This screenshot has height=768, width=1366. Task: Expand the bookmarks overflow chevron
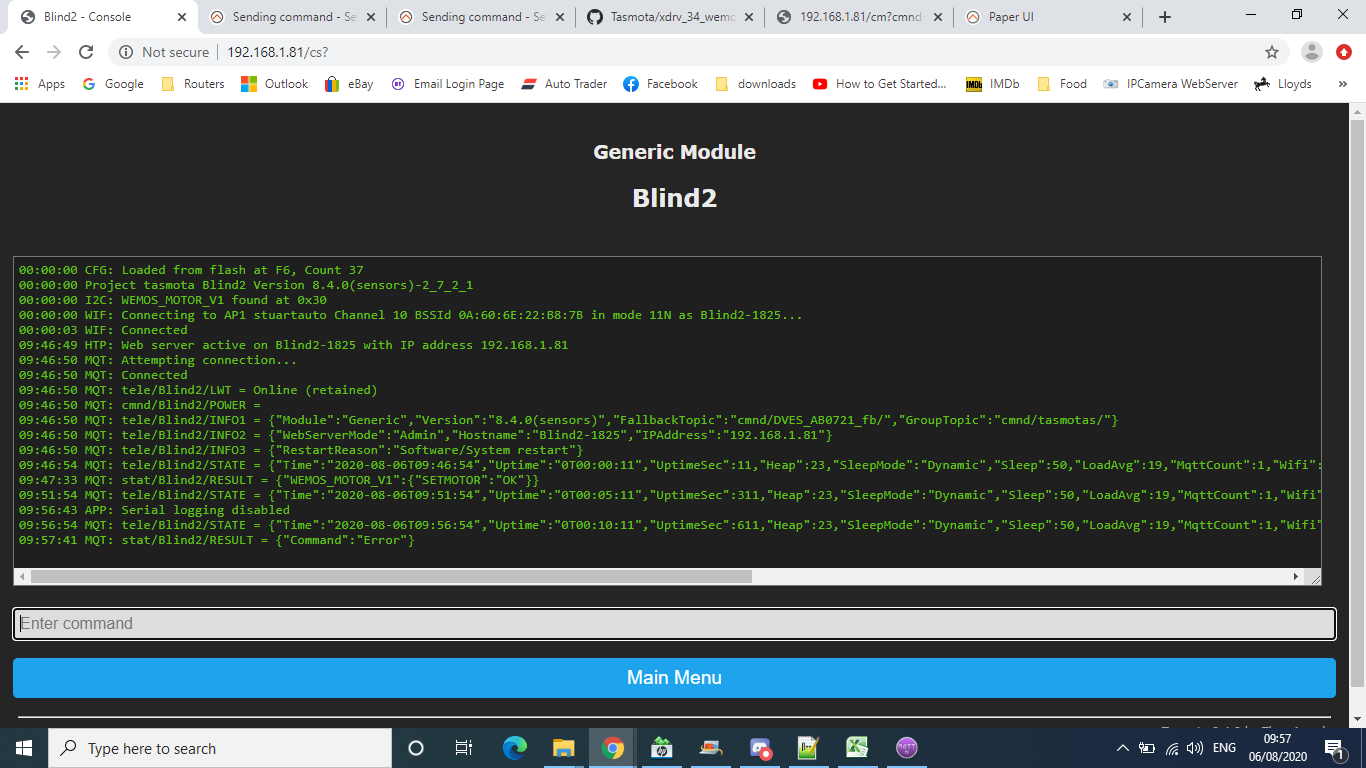[x=1344, y=84]
